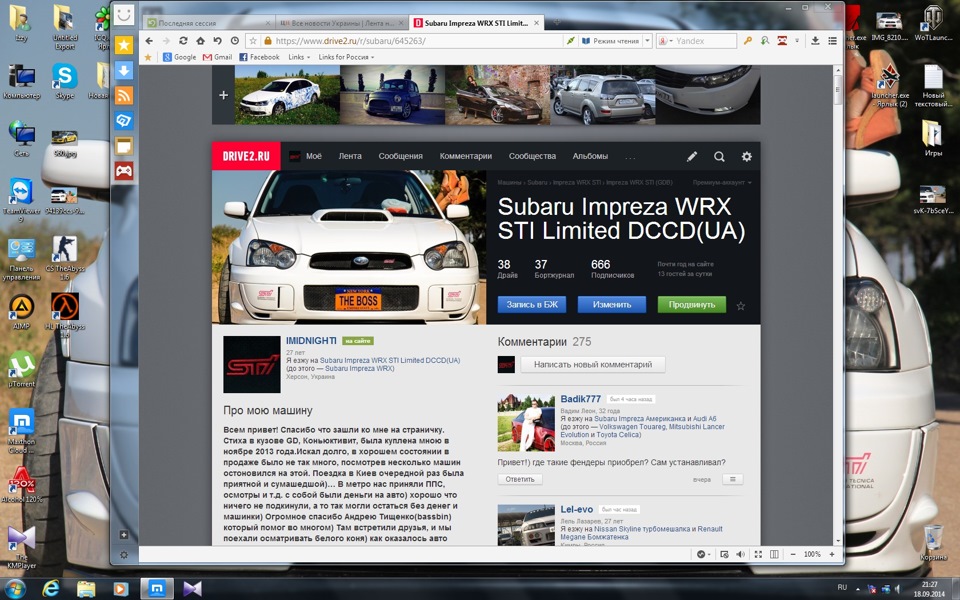This screenshot has width=960, height=600.
Task: Open the Windows Start button
Action: click(14, 589)
